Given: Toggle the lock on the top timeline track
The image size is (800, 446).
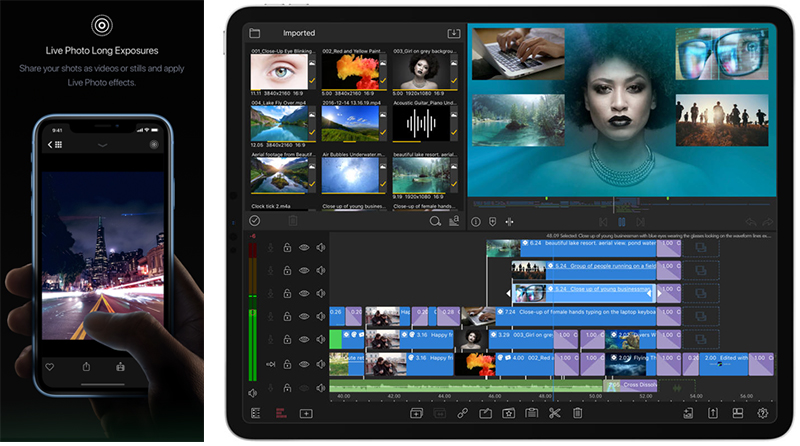Looking at the screenshot, I should 287,247.
